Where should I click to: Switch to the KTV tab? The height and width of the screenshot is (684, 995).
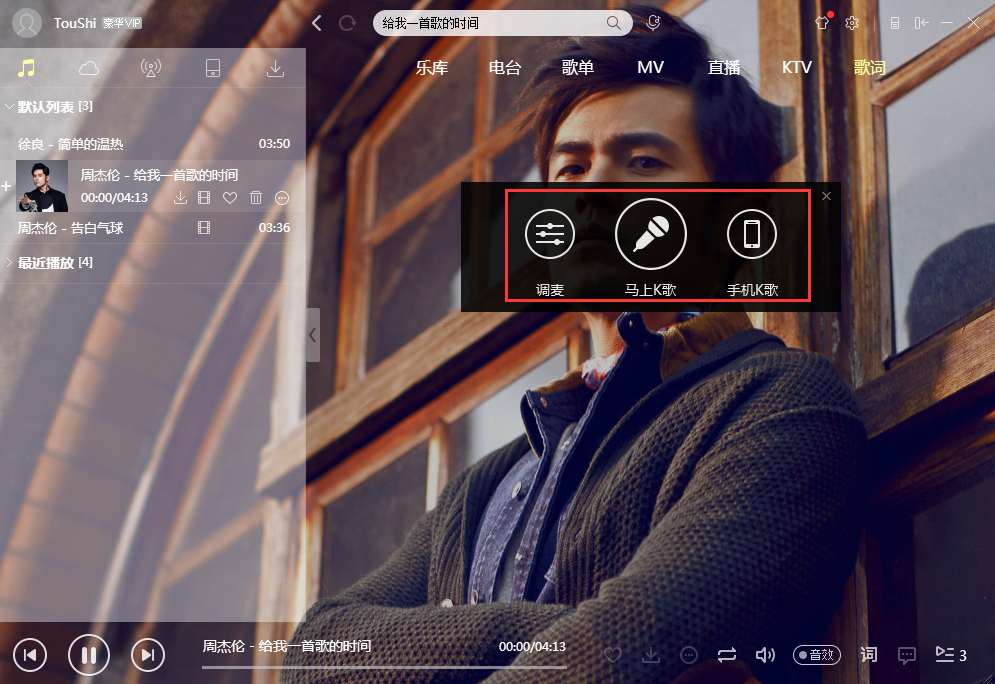[797, 68]
